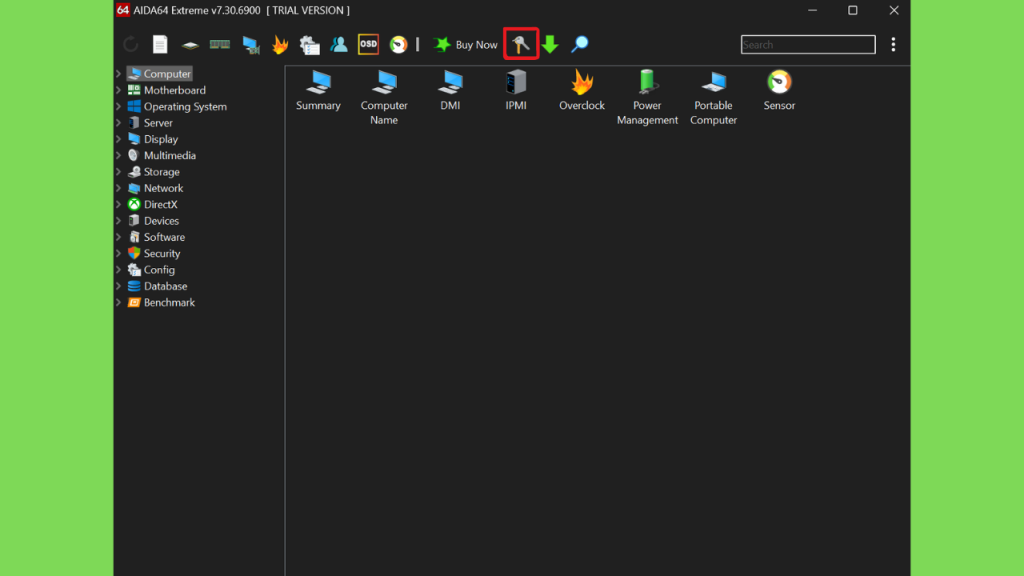Open the Portable Computer page icon
This screenshot has width=1024, height=576.
(x=713, y=97)
